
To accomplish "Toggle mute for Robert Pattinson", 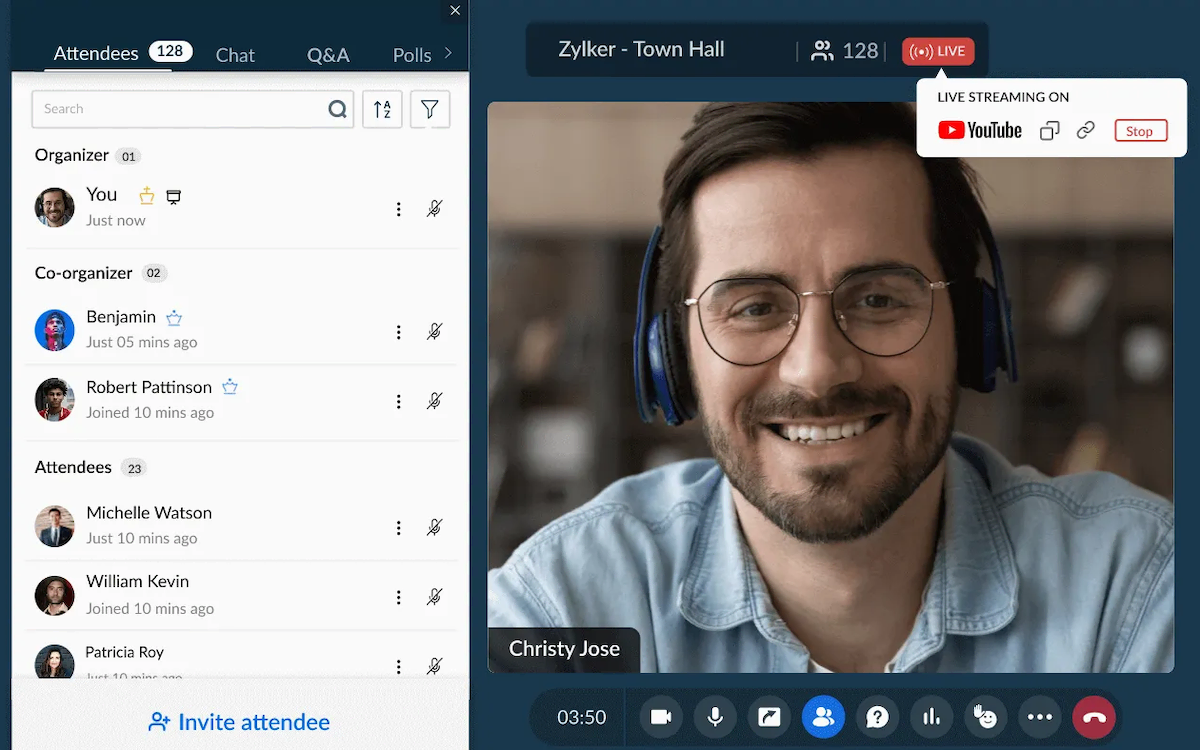I will (x=434, y=401).
